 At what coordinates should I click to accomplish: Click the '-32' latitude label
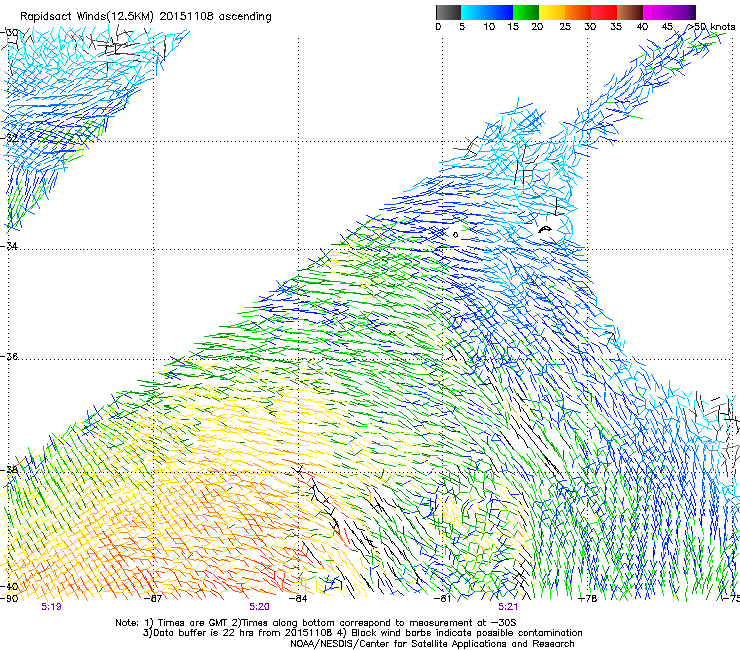9,138
